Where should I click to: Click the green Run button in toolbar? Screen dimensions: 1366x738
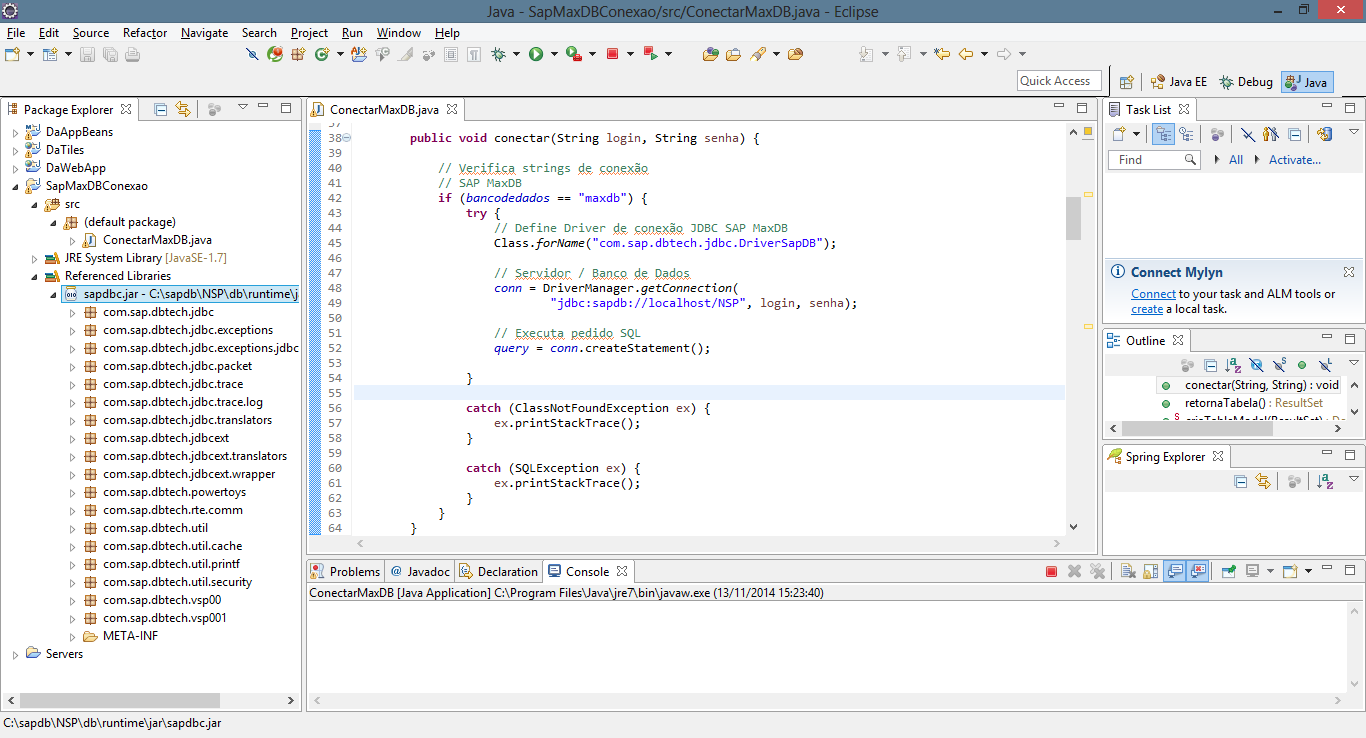[x=536, y=54]
